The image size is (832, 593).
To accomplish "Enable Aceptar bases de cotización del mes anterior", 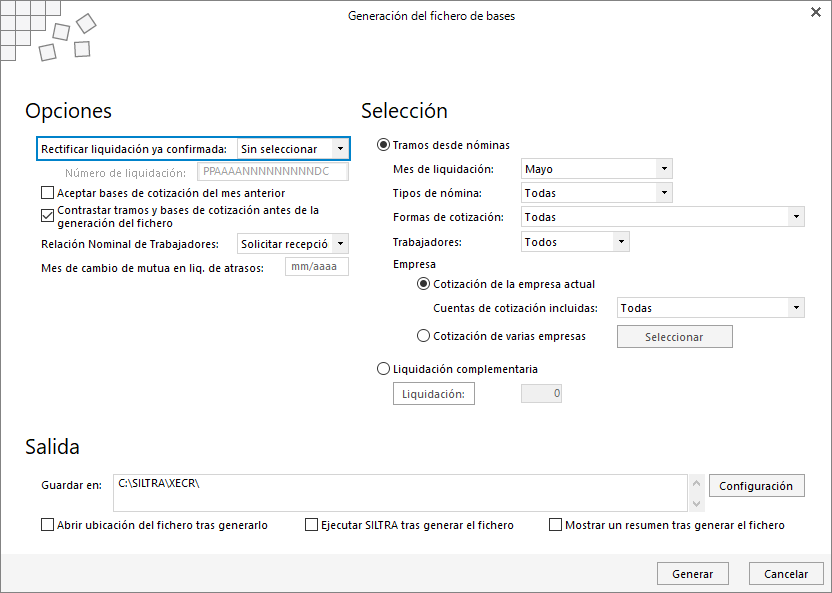I will tap(47, 193).
